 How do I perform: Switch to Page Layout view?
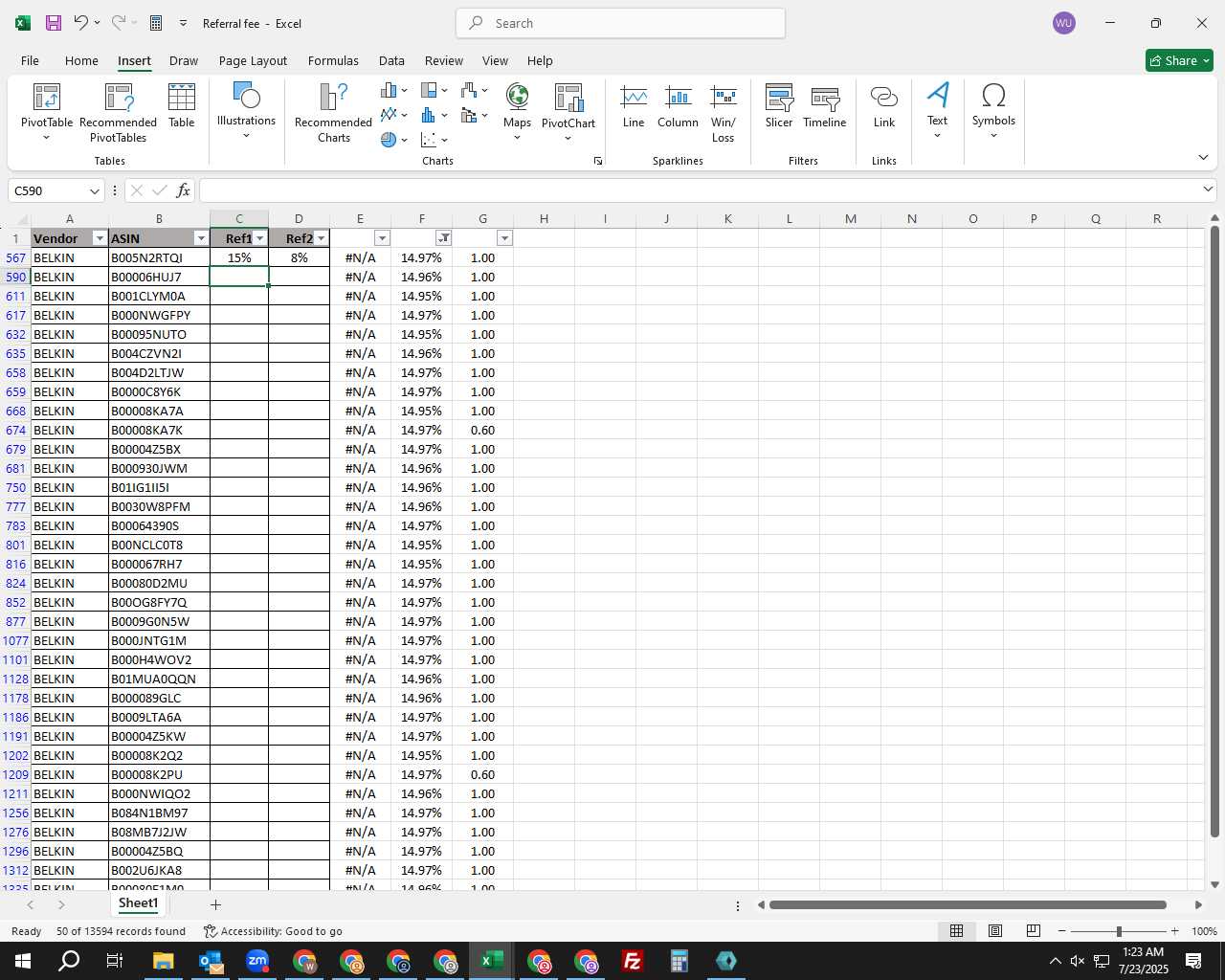point(994,931)
